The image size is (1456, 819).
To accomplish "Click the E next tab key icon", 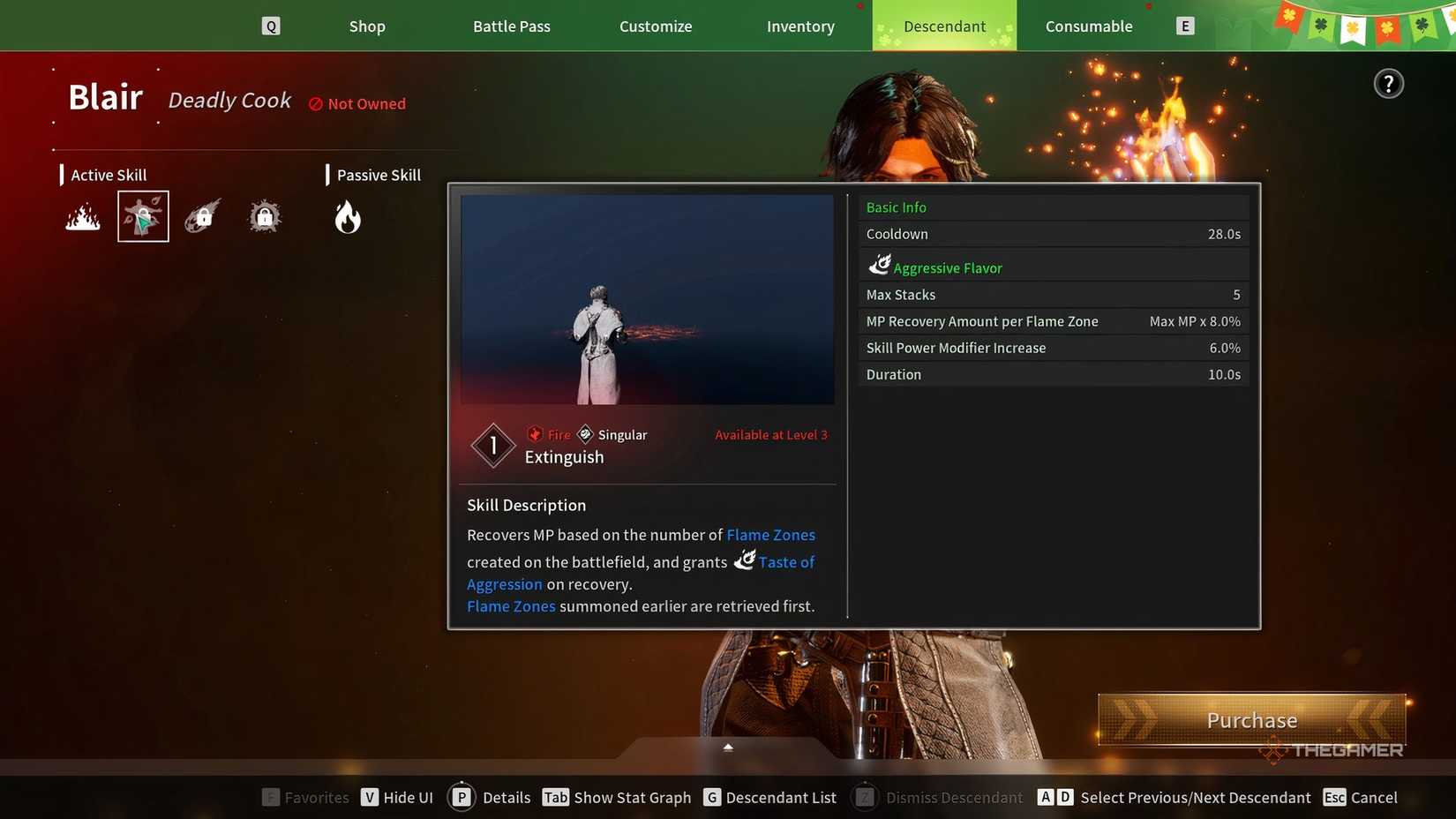I will 1185,26.
